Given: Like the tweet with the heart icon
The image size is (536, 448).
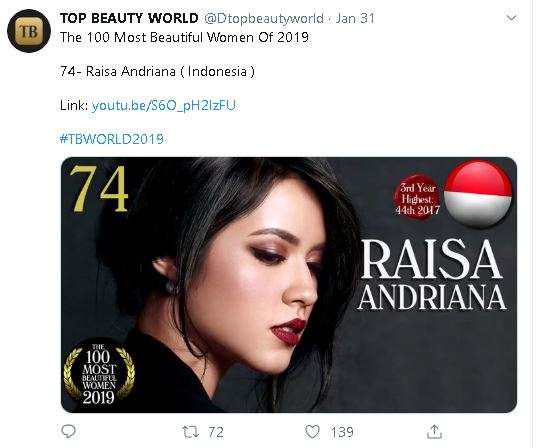Looking at the screenshot, I should click(x=312, y=432).
